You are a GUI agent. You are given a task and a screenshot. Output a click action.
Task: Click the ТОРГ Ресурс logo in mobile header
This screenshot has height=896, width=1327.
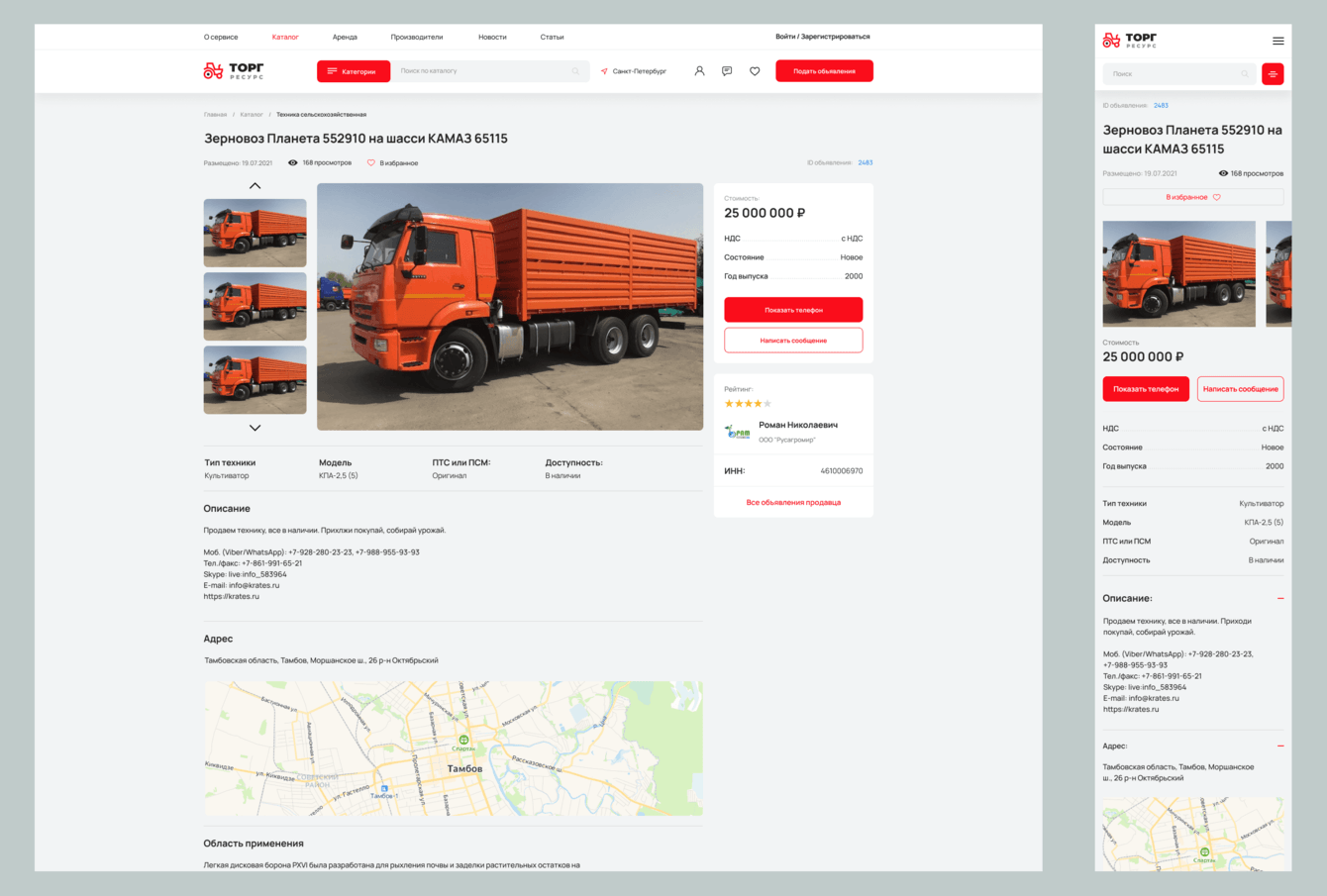1130,41
